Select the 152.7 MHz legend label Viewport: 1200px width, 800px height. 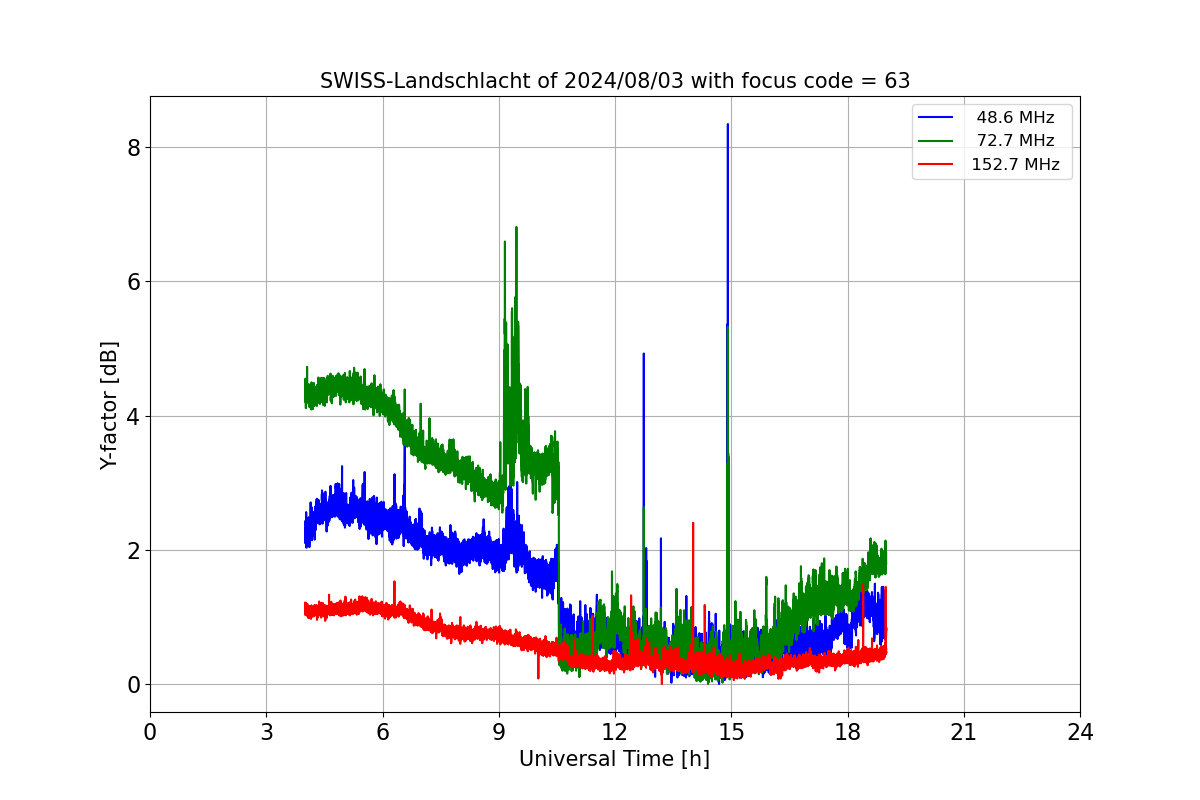tap(1015, 165)
